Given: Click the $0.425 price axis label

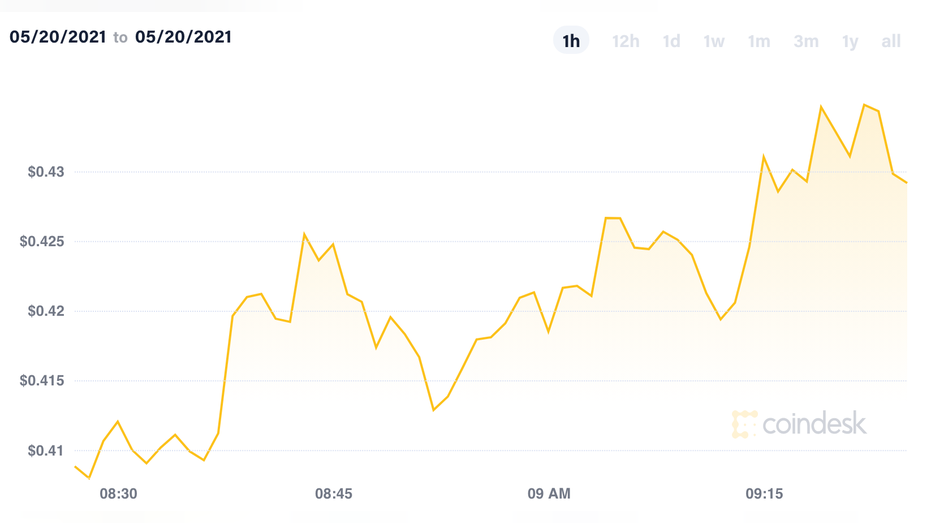Looking at the screenshot, I should [x=42, y=242].
